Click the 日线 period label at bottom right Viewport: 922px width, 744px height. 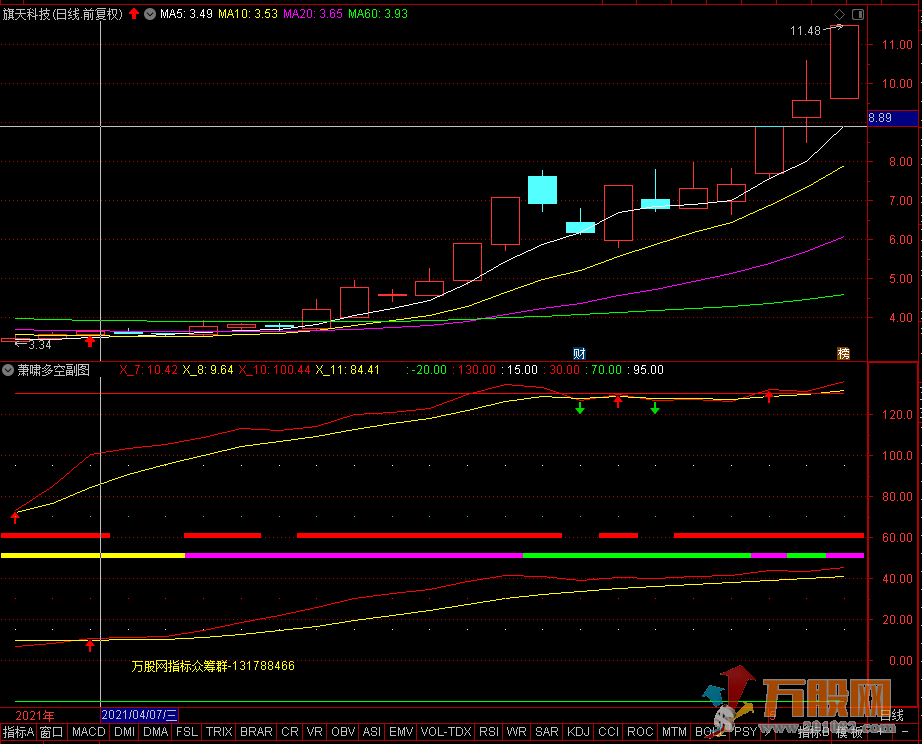pos(891,715)
